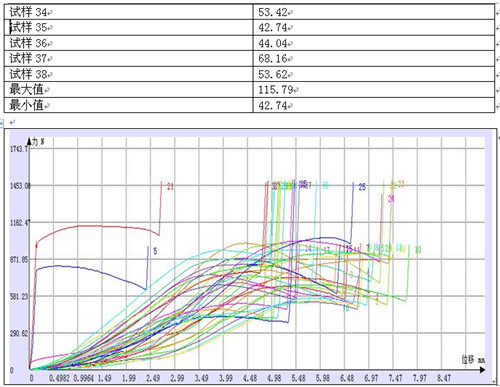Select the 试样 37 row label
This screenshot has height=387, width=500.
click(x=28, y=58)
